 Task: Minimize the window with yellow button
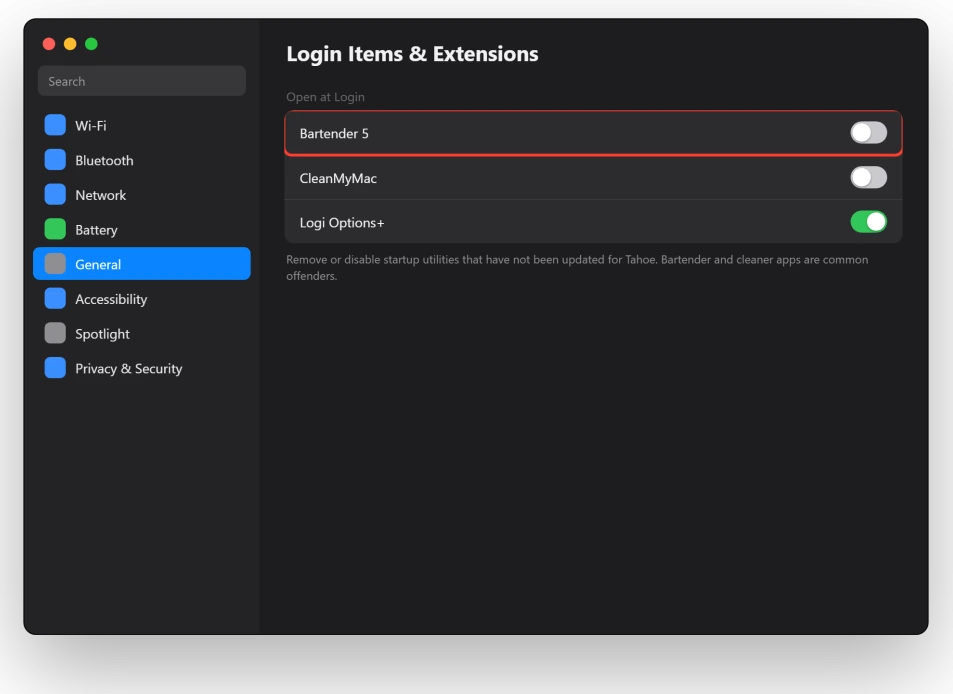(70, 44)
